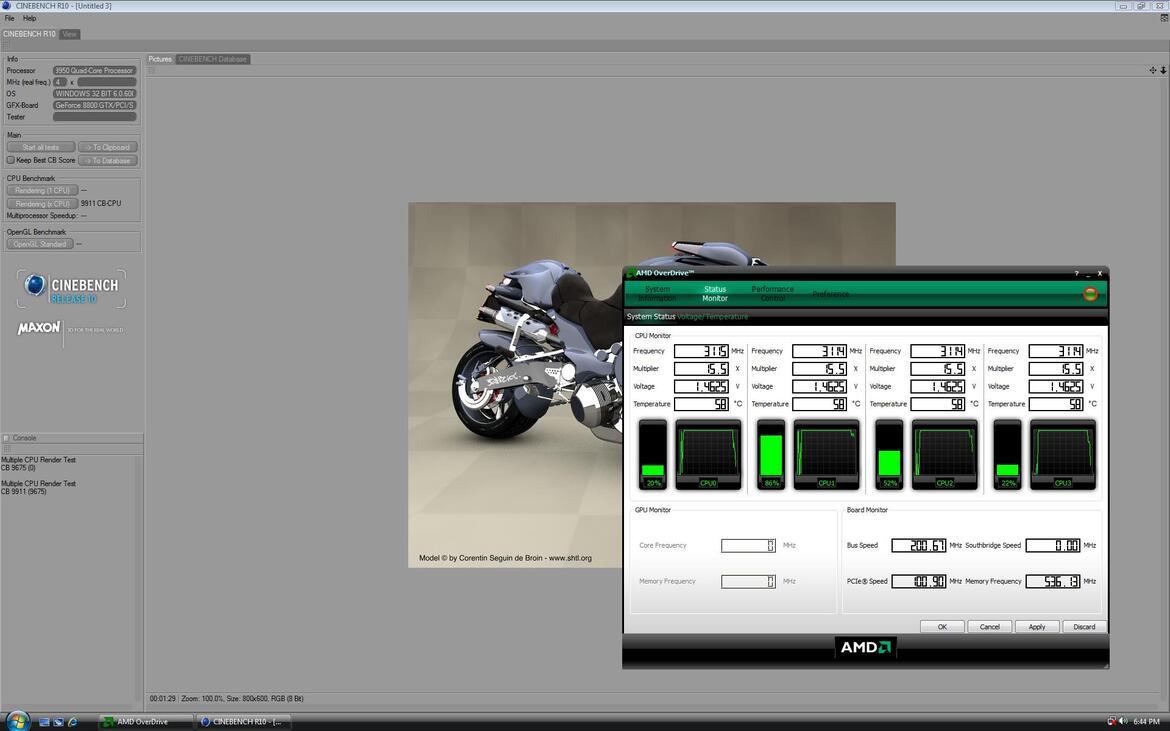Select the CINEBENCH R10 tab
This screenshot has width=1170, height=731.
coord(29,34)
